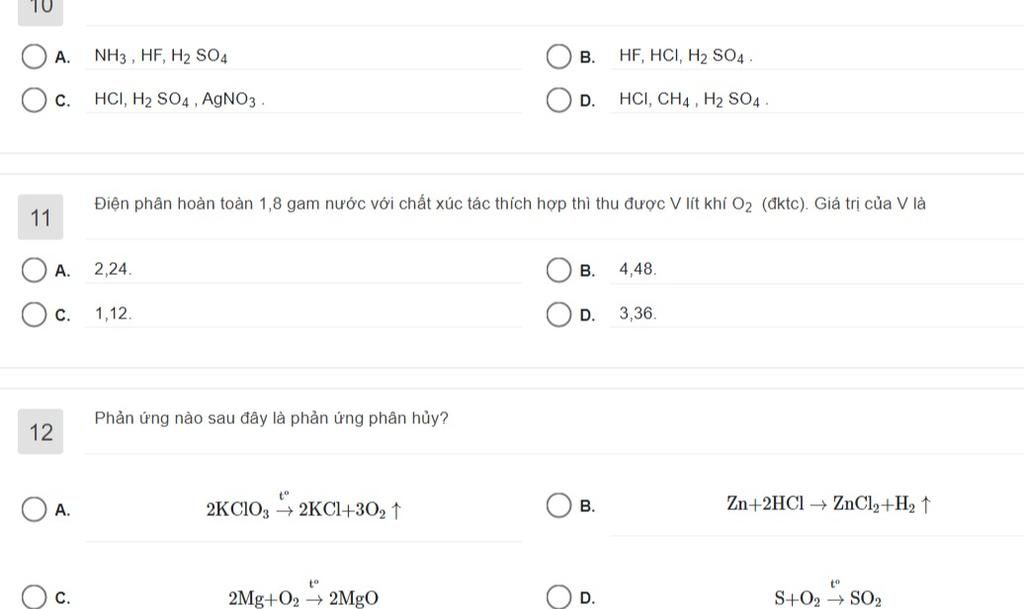Select option C HCl, H2SO4, AgNO3

click(x=34, y=101)
